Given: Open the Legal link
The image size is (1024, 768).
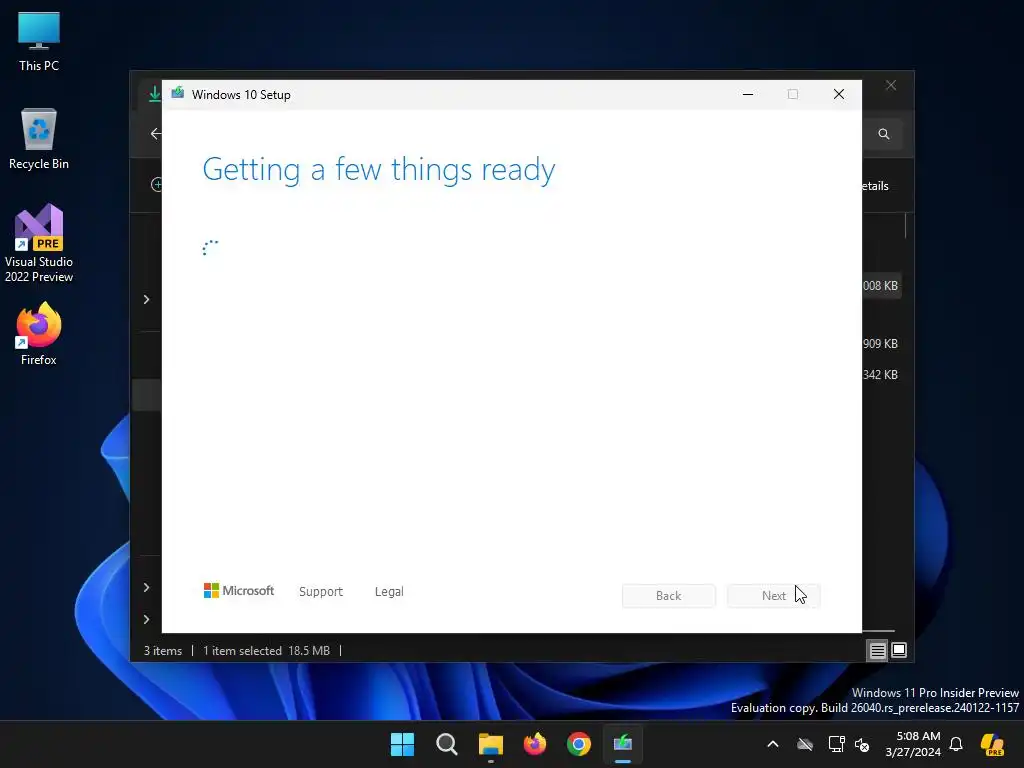Looking at the screenshot, I should tap(389, 592).
